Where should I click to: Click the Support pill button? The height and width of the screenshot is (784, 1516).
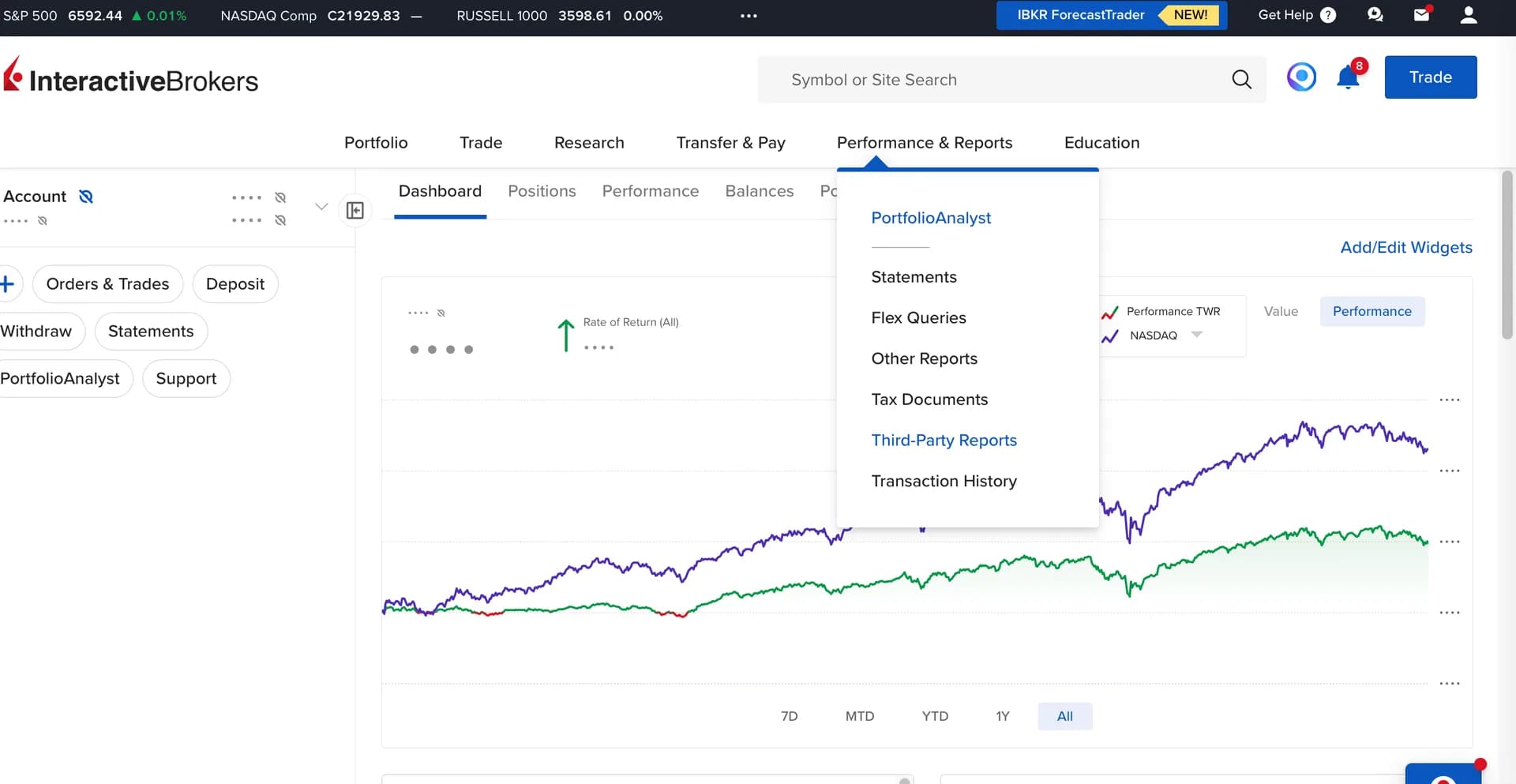(186, 379)
